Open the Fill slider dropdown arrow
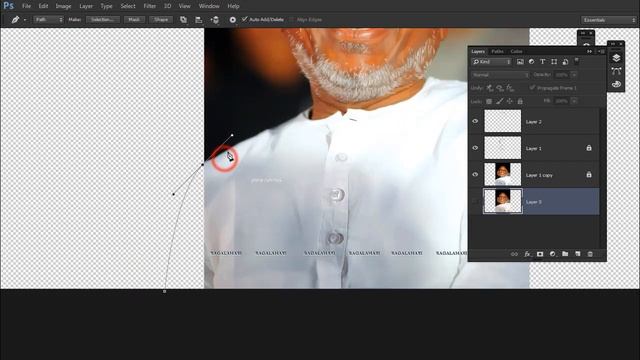This screenshot has width=640, height=360. coord(574,101)
